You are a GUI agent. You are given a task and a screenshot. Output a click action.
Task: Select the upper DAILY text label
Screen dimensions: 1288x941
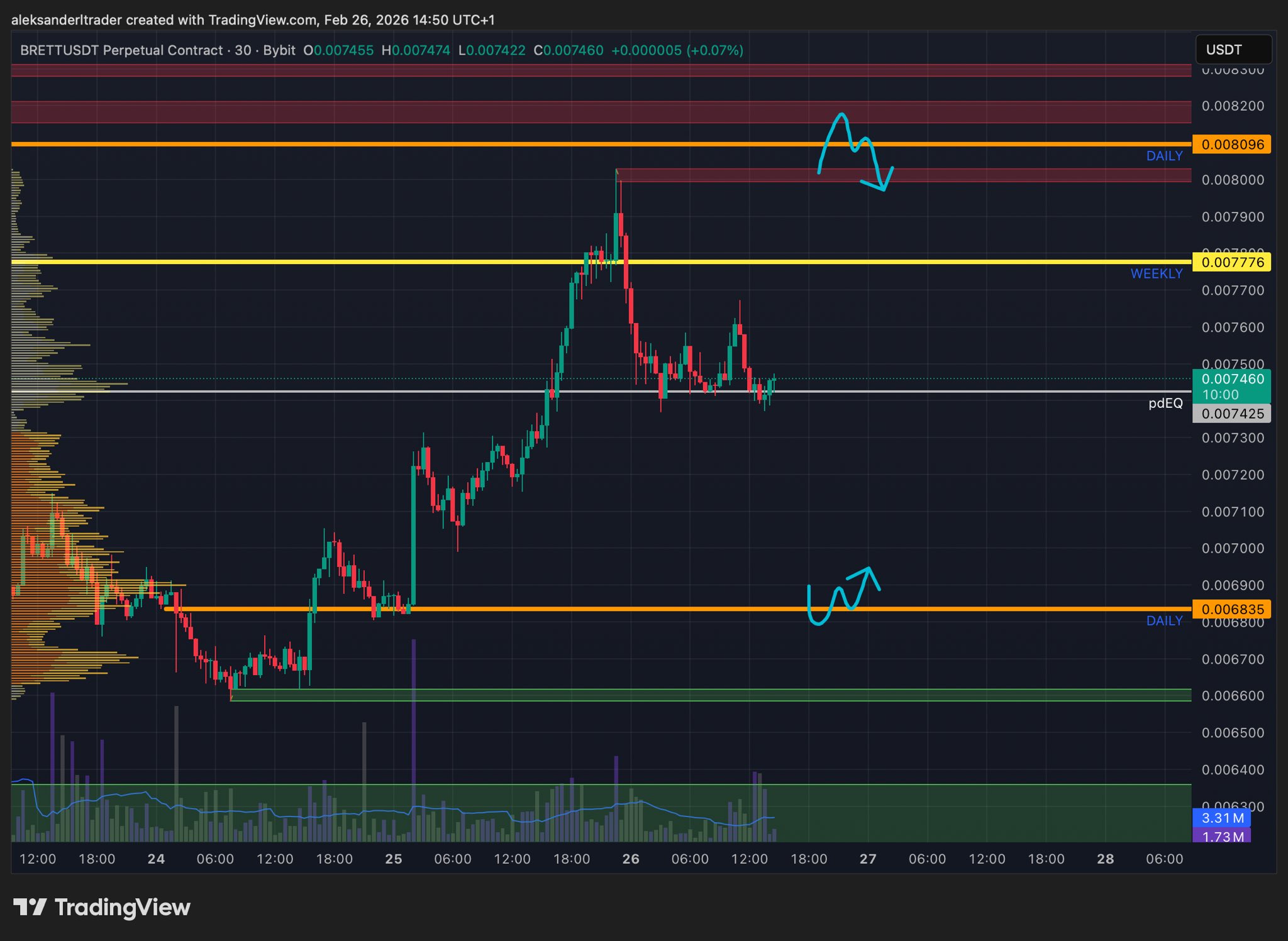1164,156
